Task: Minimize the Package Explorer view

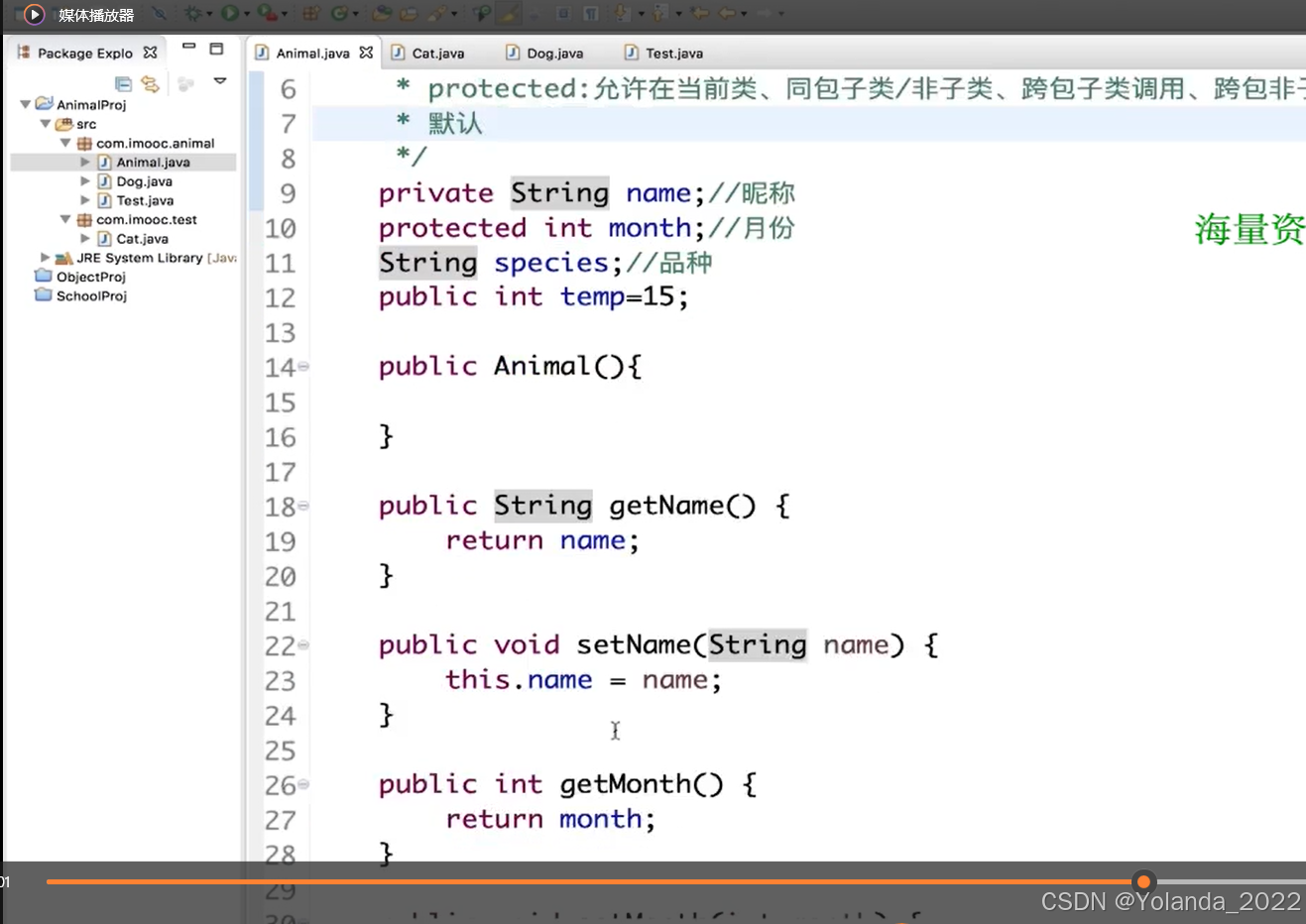Action: (x=188, y=47)
